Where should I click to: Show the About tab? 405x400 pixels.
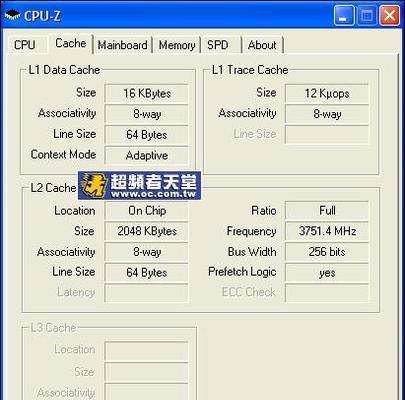(262, 45)
